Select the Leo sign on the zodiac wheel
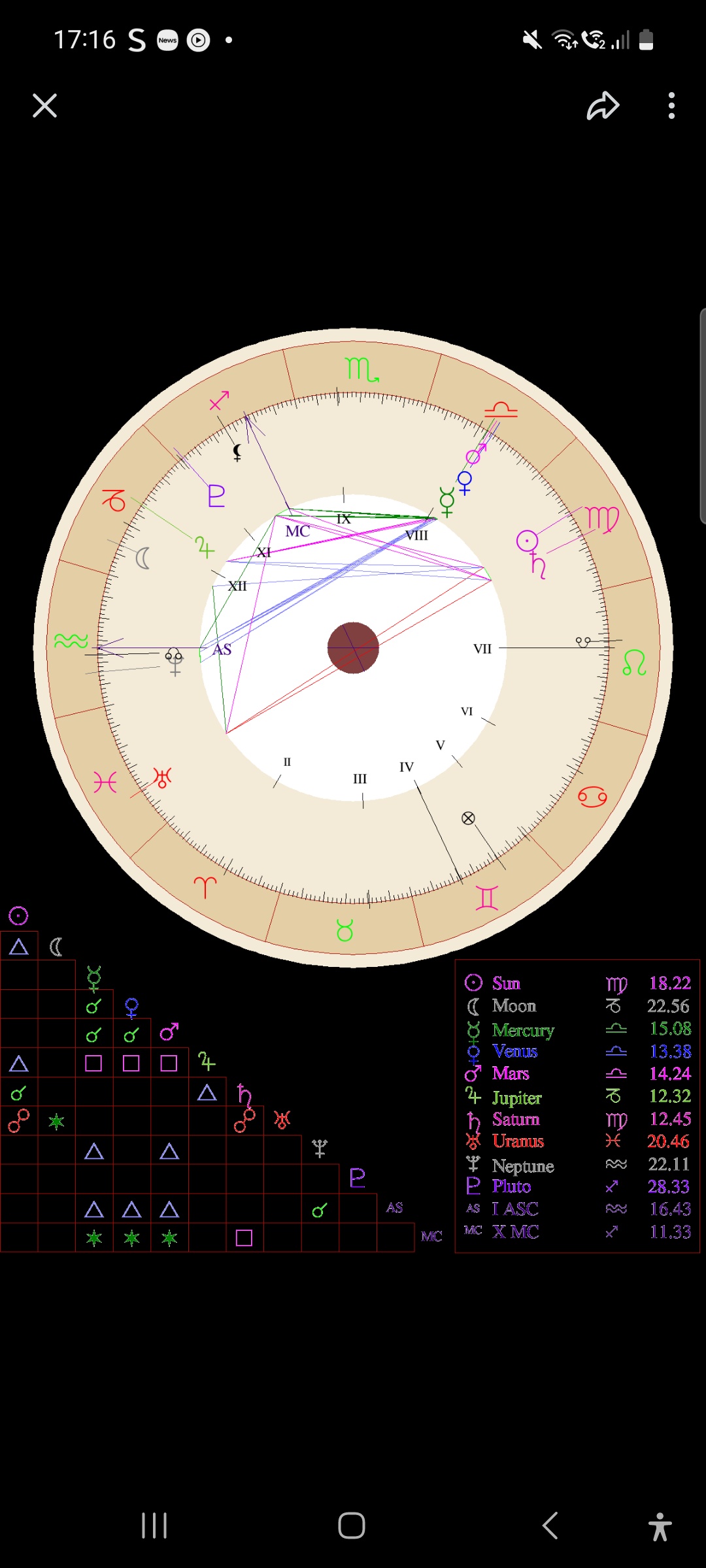 click(x=633, y=662)
